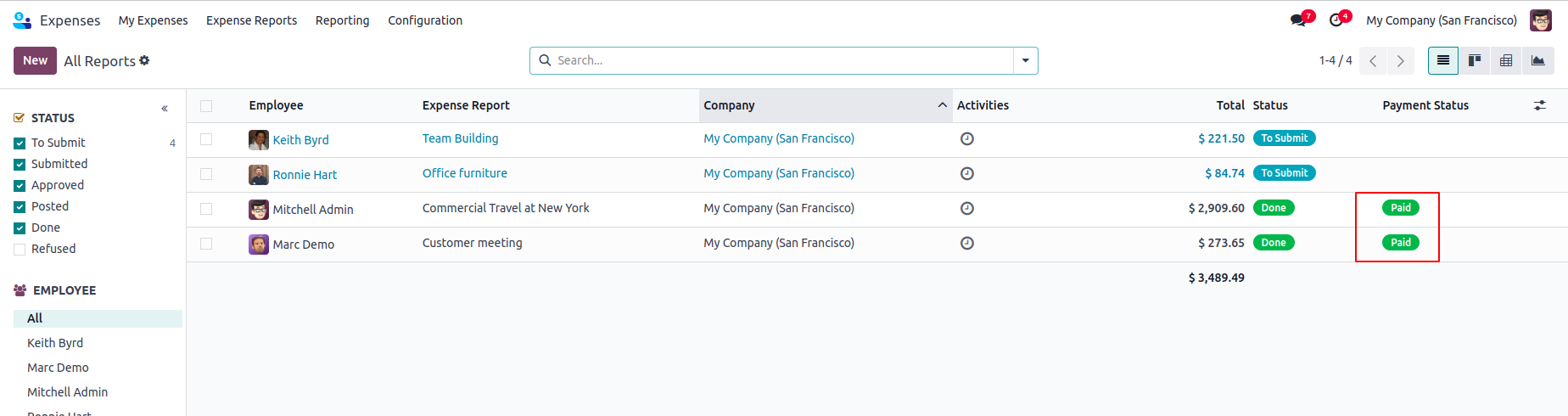Open the Team Building expense report
1568x416 pixels.
click(461, 138)
